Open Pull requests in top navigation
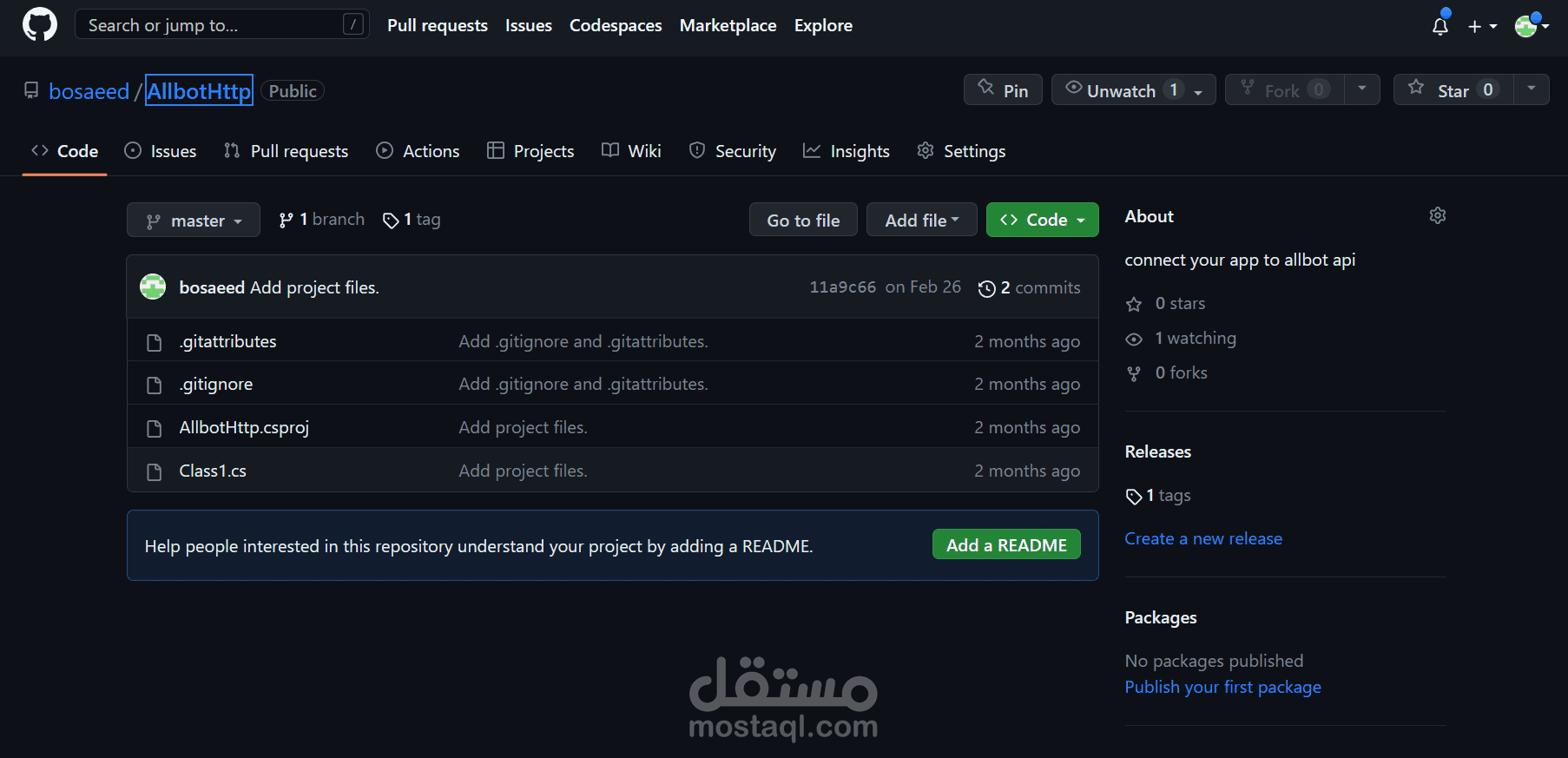The height and width of the screenshot is (758, 1568). (438, 25)
